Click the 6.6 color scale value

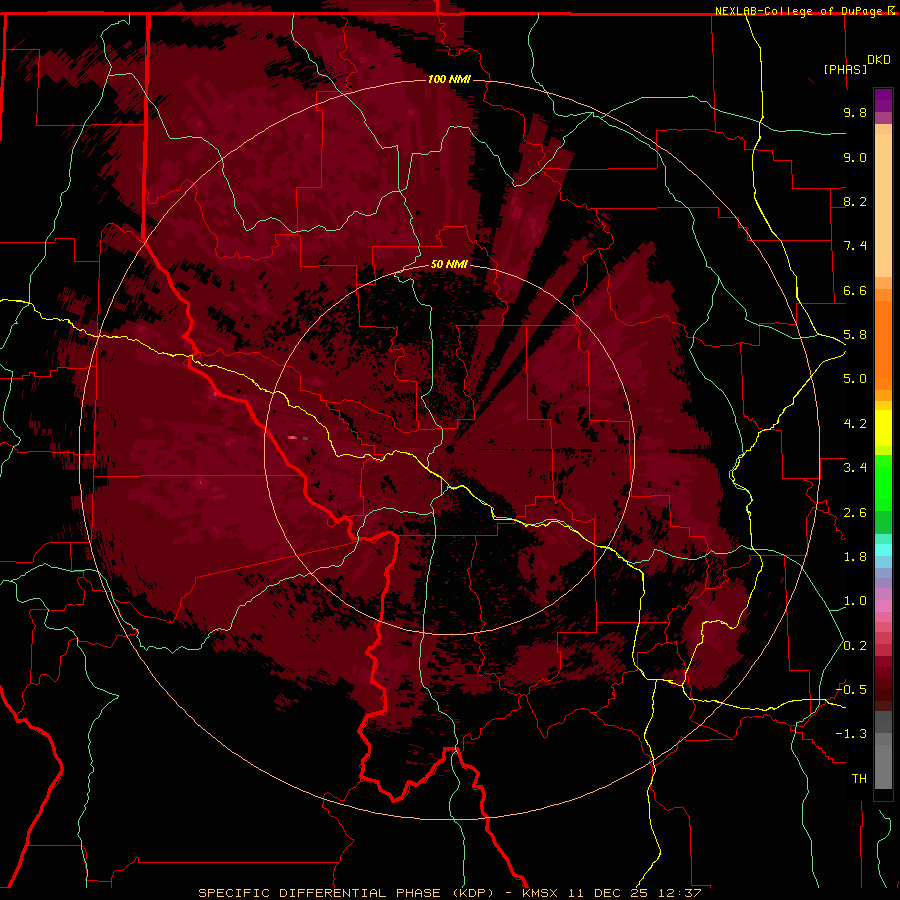pos(855,291)
